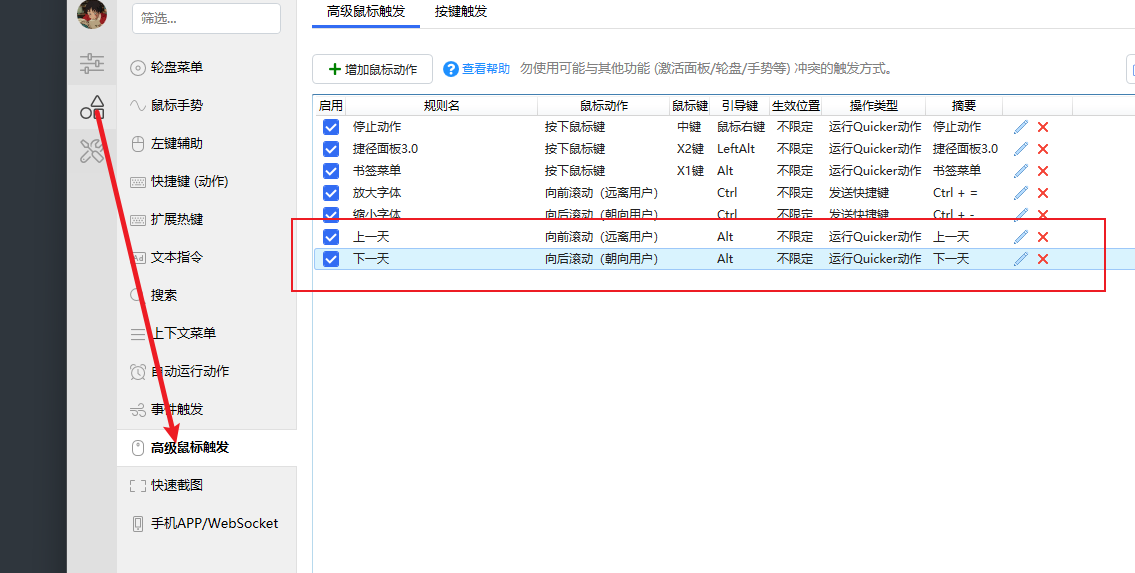Click the LeftAlt guide key cell

coord(736,149)
